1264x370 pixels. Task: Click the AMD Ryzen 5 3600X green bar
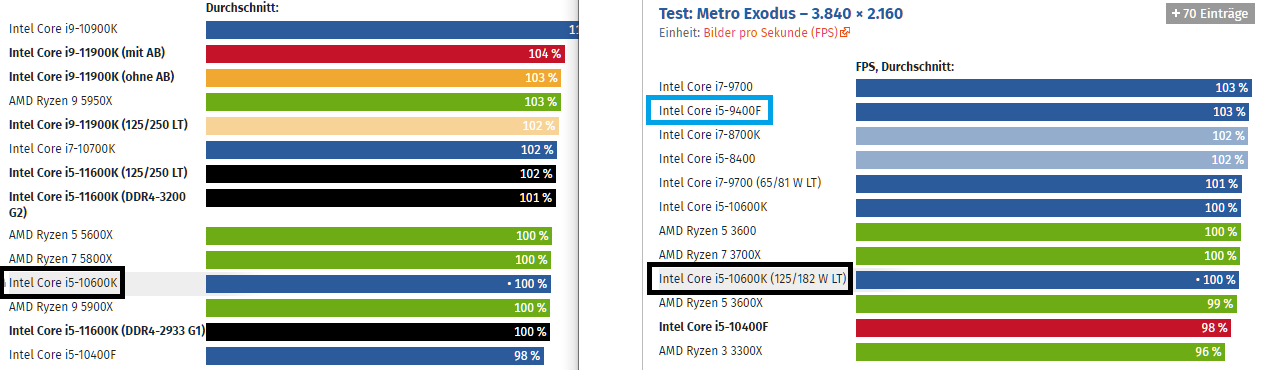click(1046, 303)
